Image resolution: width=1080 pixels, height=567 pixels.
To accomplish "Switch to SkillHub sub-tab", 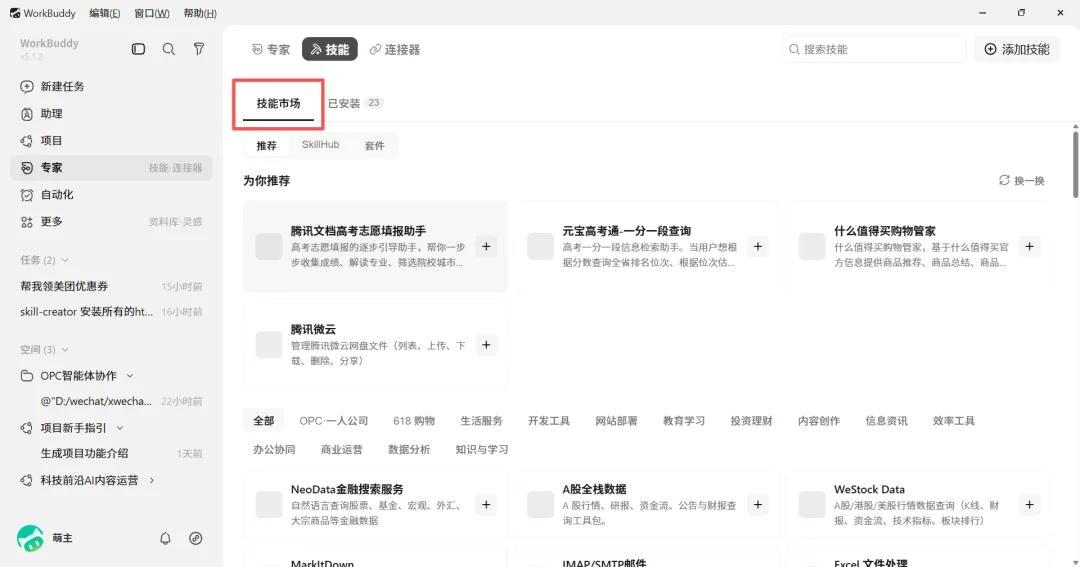I will (x=320, y=145).
